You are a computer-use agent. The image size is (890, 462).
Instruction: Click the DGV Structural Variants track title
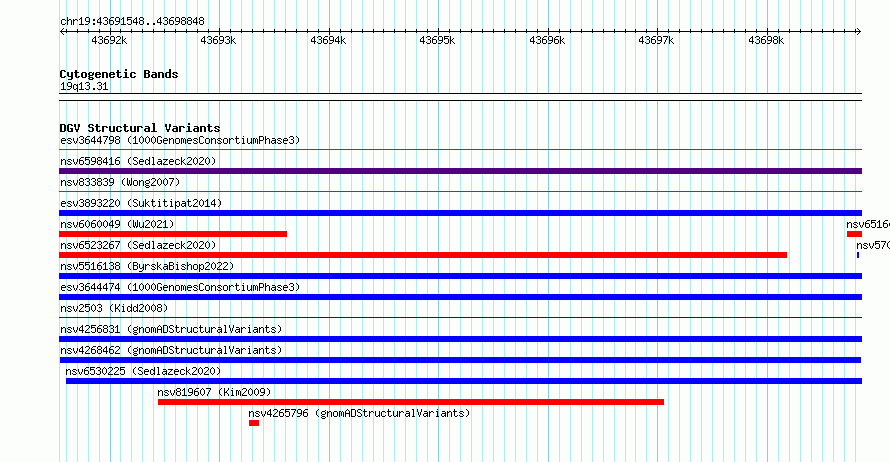[140, 128]
